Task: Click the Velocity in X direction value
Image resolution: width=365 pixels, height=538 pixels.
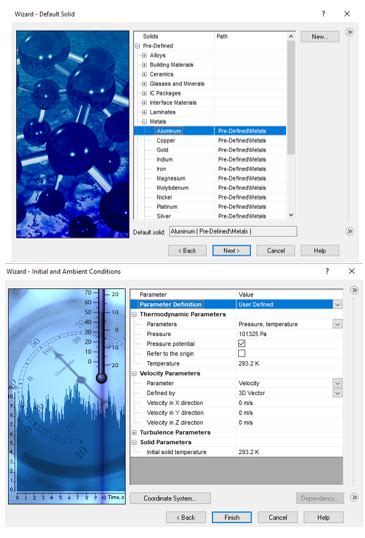Action: click(246, 403)
